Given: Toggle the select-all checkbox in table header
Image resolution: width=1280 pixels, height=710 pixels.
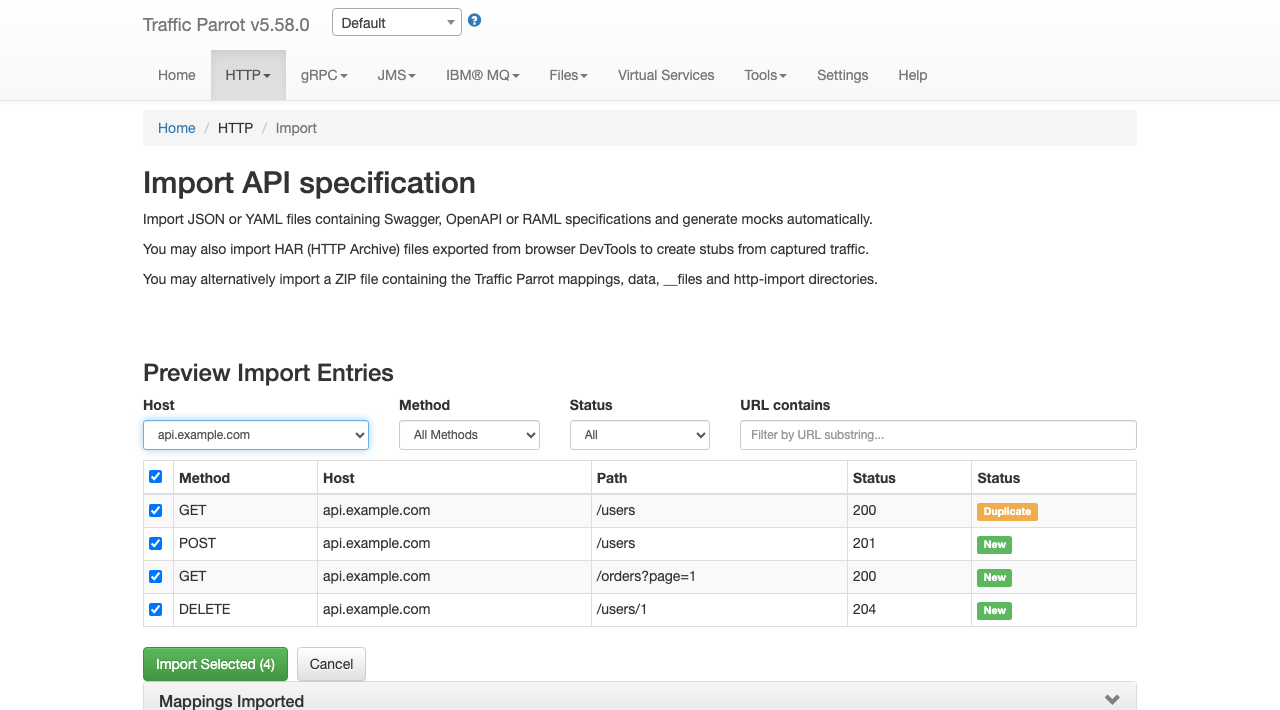Looking at the screenshot, I should pyautogui.click(x=155, y=477).
